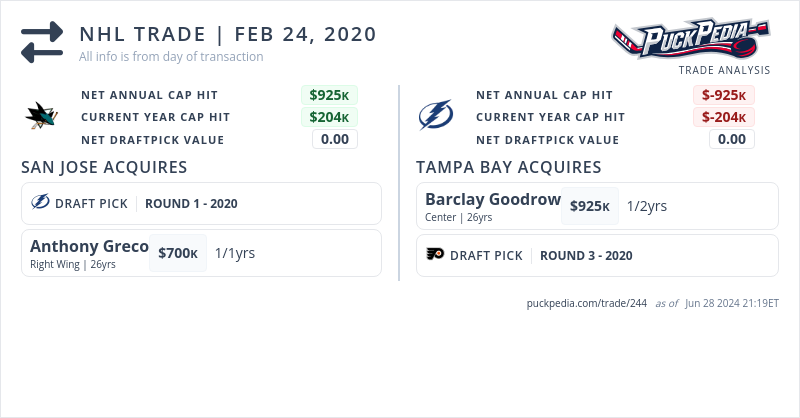Click the PuckPedia logo
The image size is (800, 418).
coord(690,40)
